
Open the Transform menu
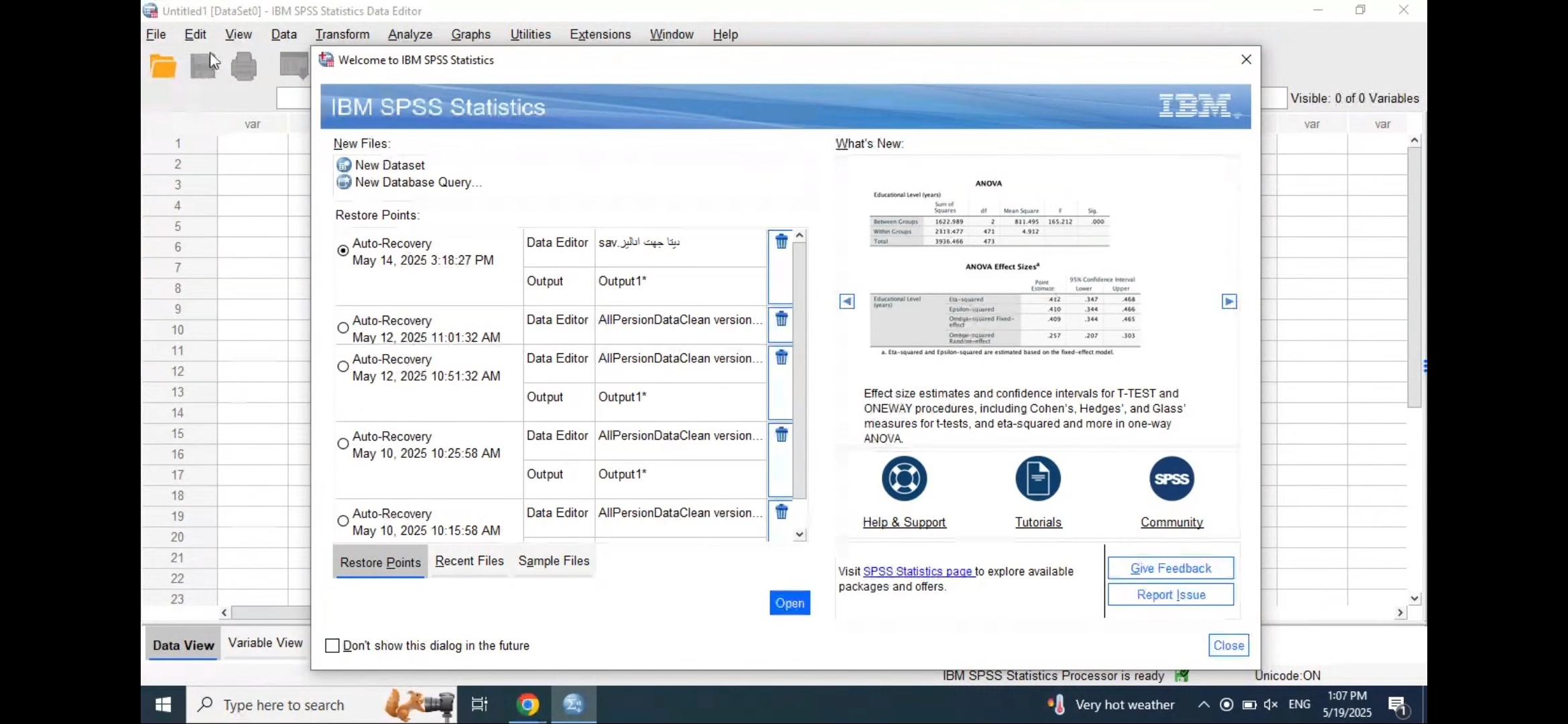tap(342, 34)
